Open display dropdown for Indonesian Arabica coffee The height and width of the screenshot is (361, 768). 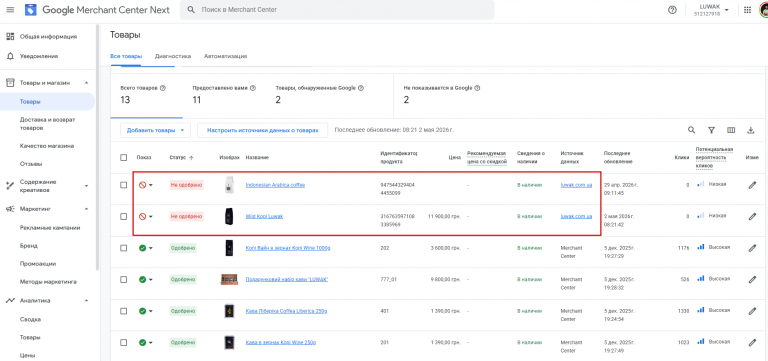(151, 185)
